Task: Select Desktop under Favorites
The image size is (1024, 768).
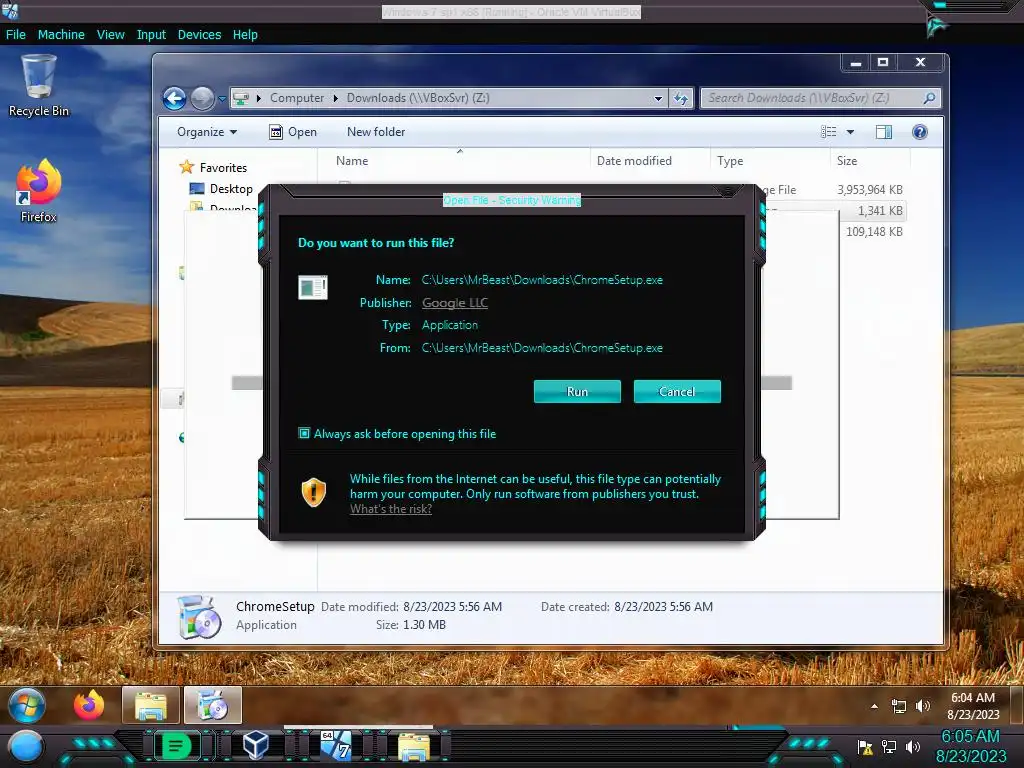Action: pyautogui.click(x=231, y=189)
